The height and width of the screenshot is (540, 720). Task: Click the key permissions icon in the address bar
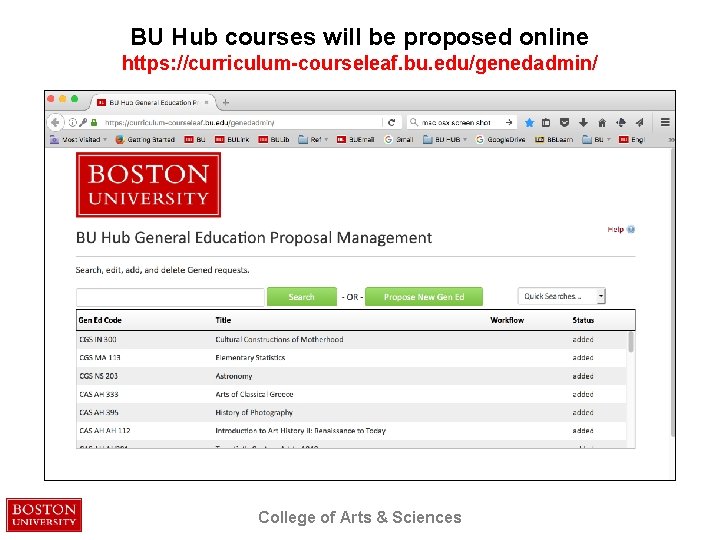pyautogui.click(x=83, y=123)
